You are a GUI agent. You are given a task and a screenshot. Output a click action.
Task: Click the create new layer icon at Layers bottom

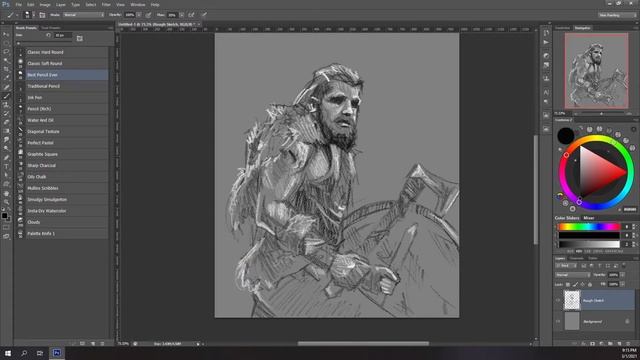[x=619, y=344]
